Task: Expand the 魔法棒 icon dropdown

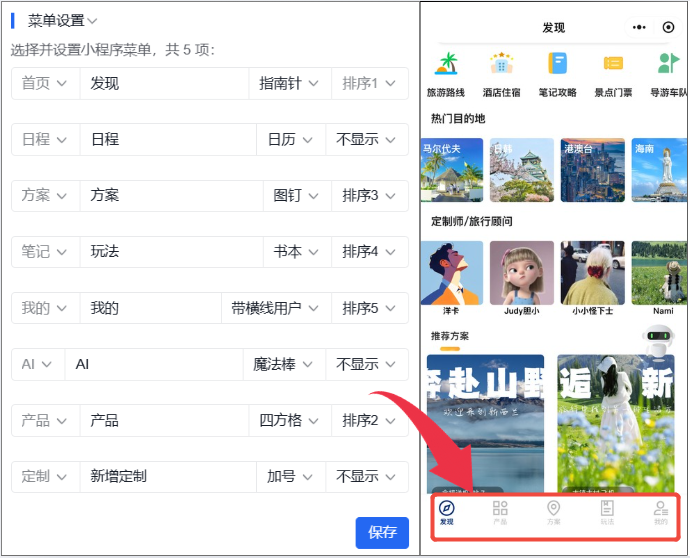Action: (284, 365)
